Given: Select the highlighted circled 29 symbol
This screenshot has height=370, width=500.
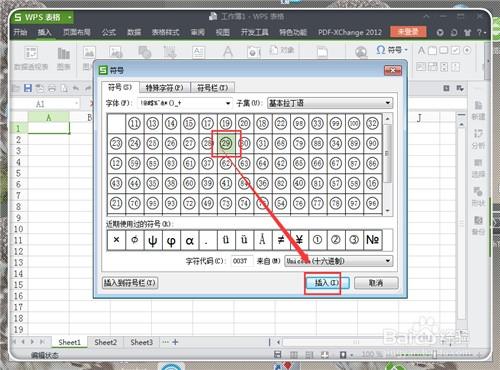Looking at the screenshot, I should coord(226,143).
